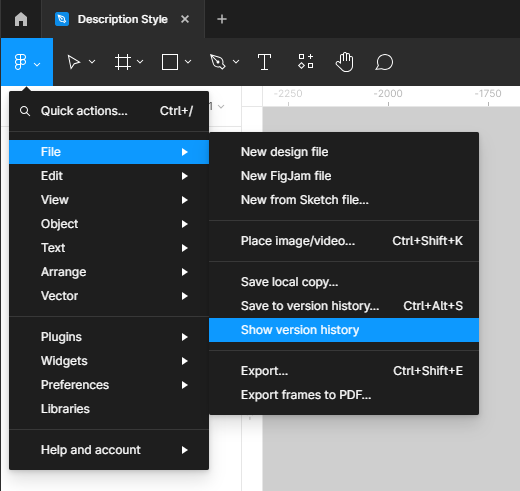Expand shape tools chevron

pos(188,62)
